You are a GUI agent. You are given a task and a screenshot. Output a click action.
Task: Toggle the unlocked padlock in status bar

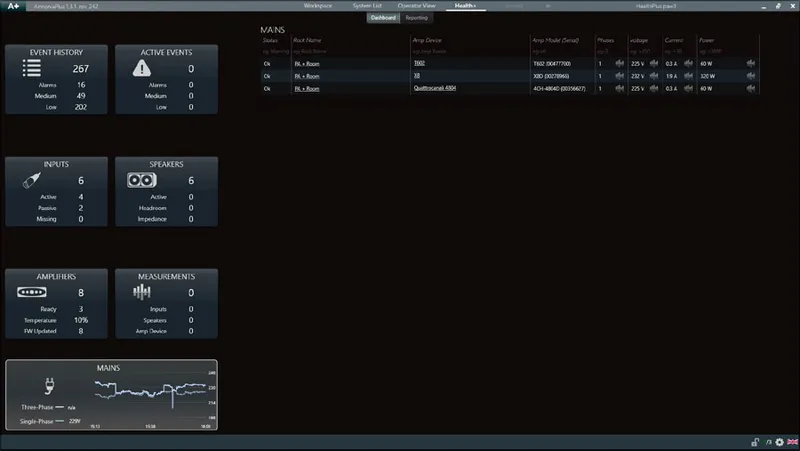[755, 442]
